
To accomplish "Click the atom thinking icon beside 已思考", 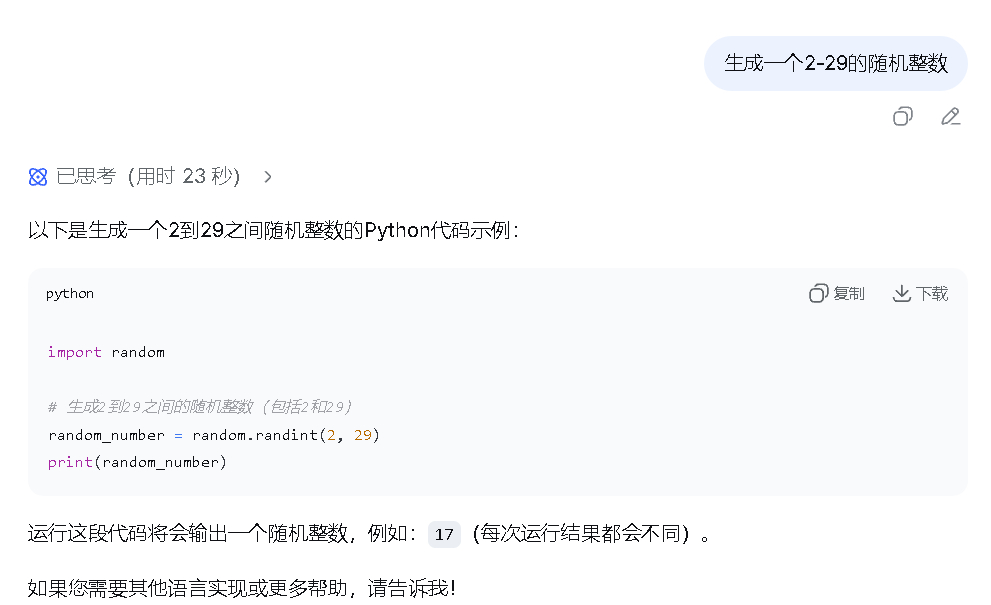I will pyautogui.click(x=38, y=177).
